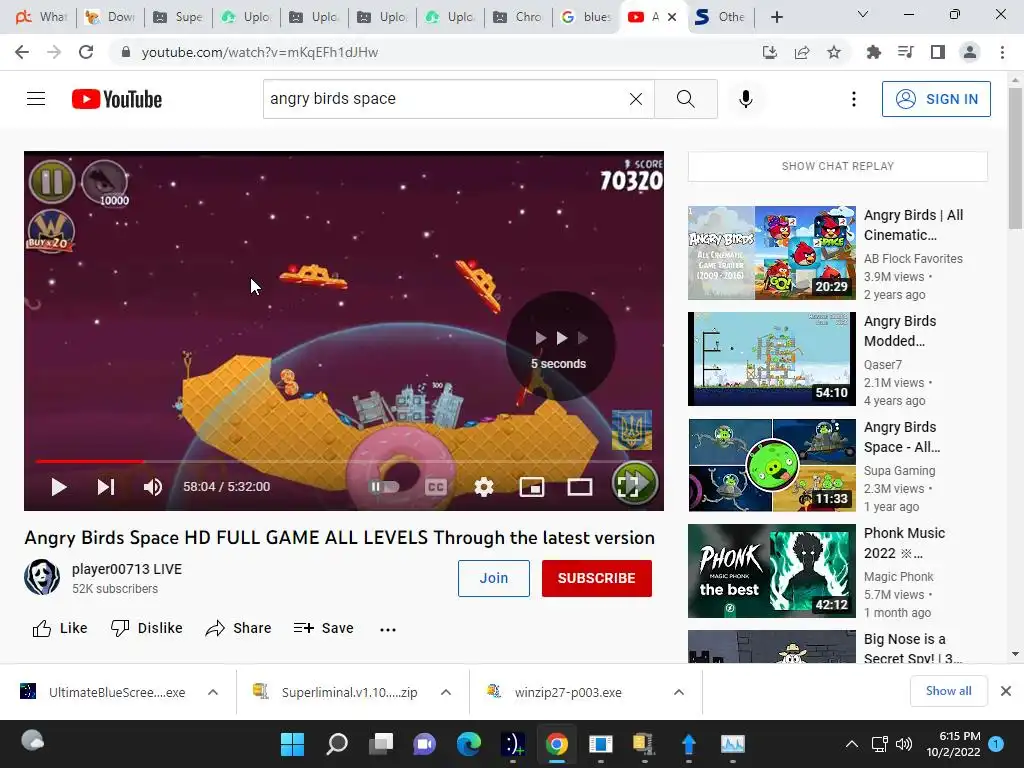Switch to the Othe tab

(720, 17)
